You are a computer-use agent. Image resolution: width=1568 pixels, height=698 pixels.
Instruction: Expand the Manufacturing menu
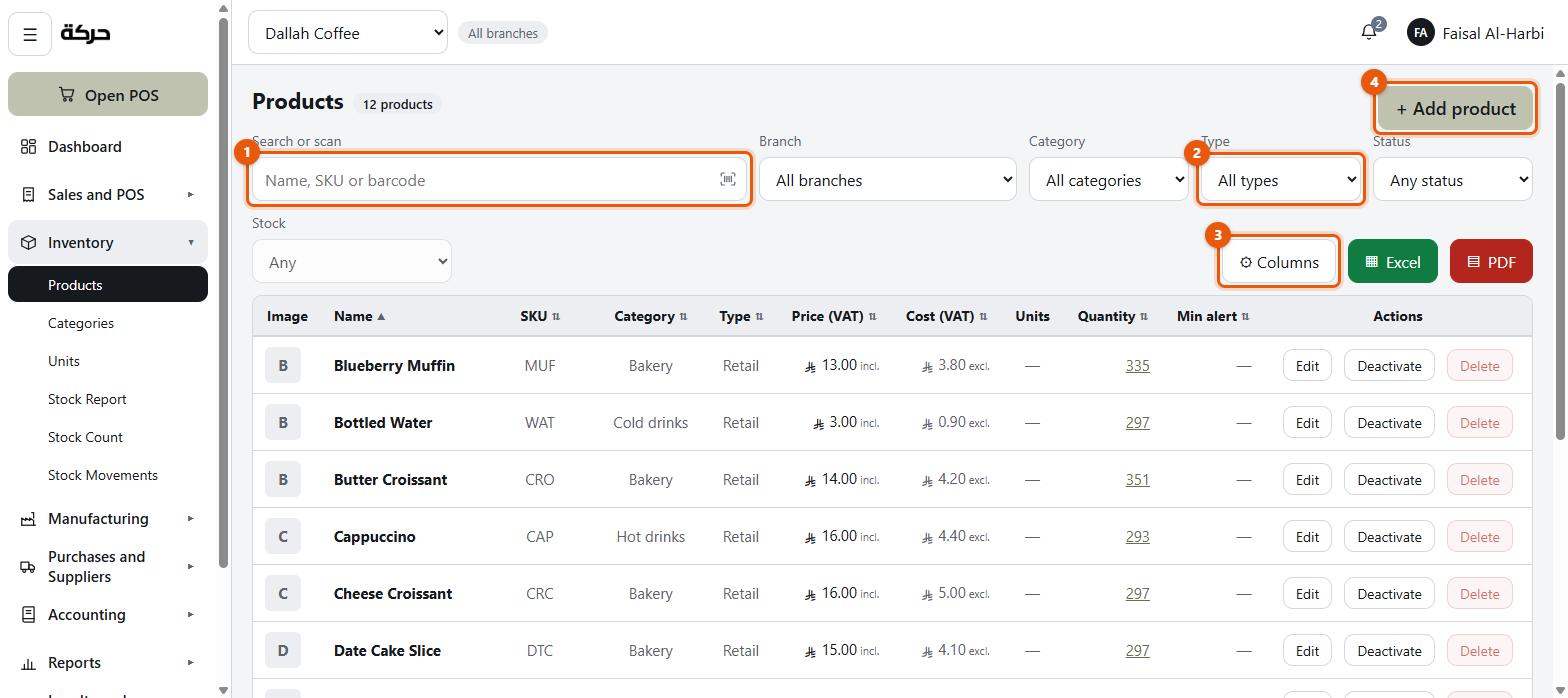[x=108, y=519]
